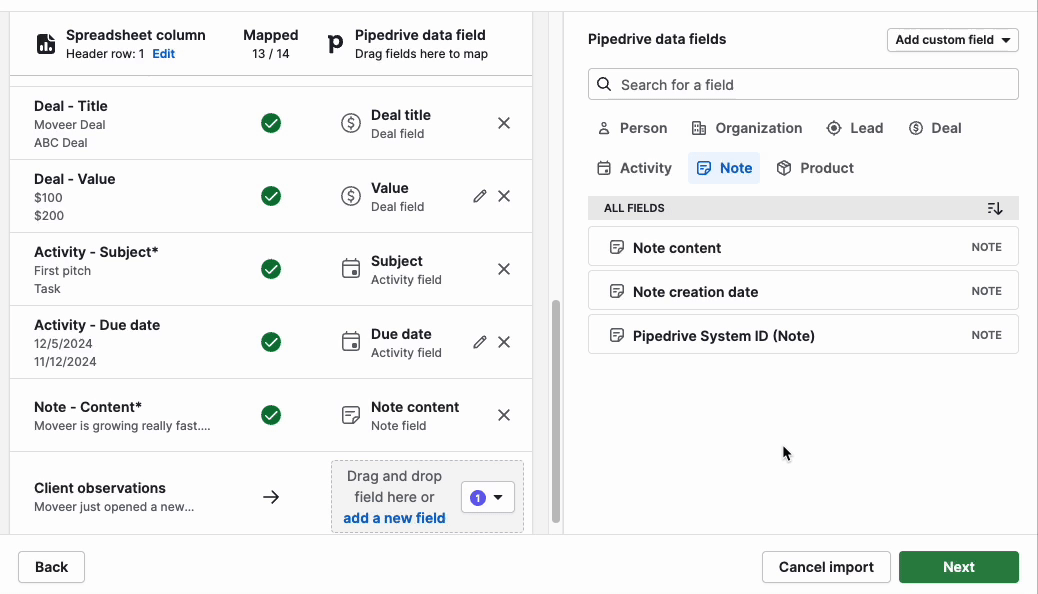Cancel the import

point(826,567)
